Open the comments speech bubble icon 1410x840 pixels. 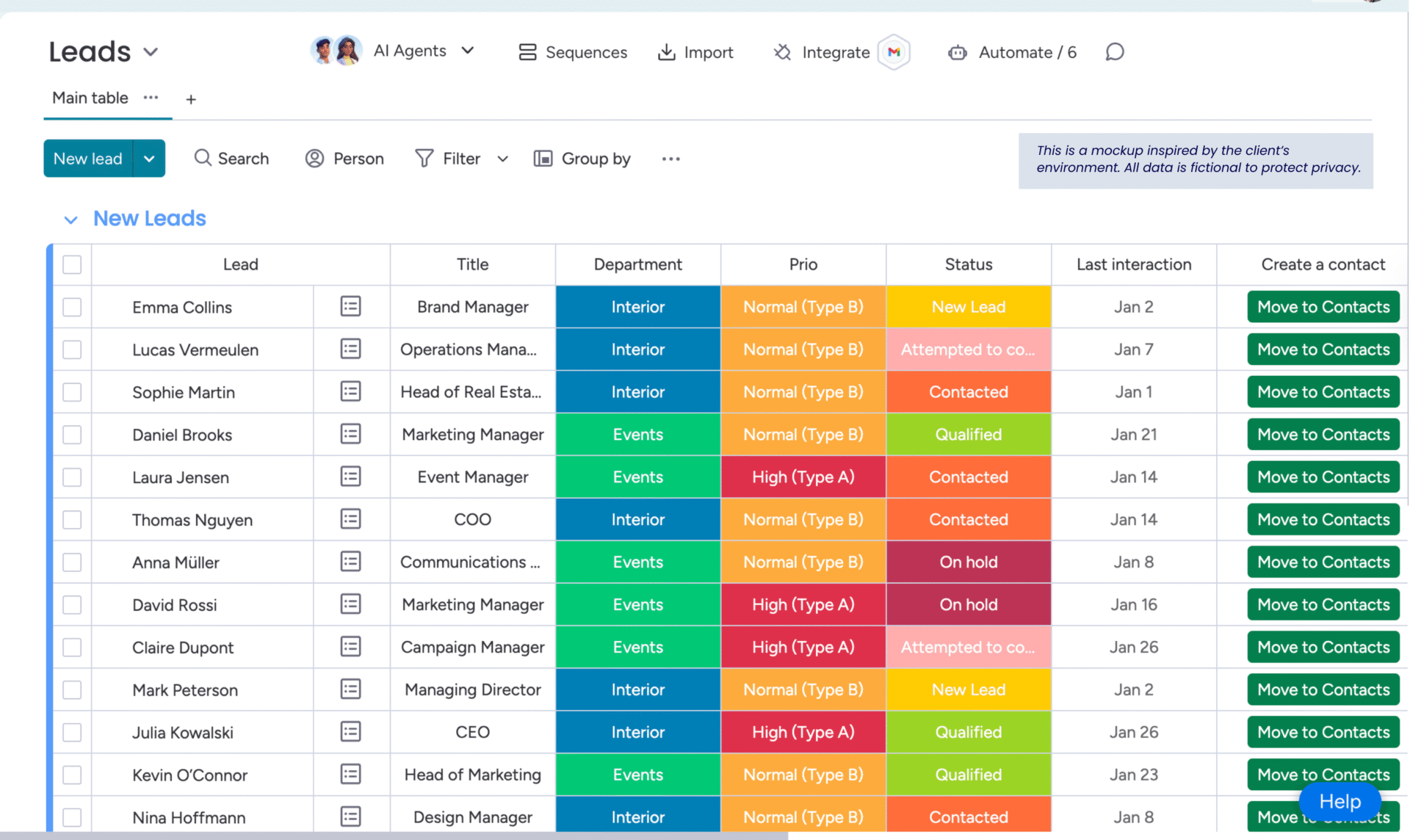point(1114,52)
